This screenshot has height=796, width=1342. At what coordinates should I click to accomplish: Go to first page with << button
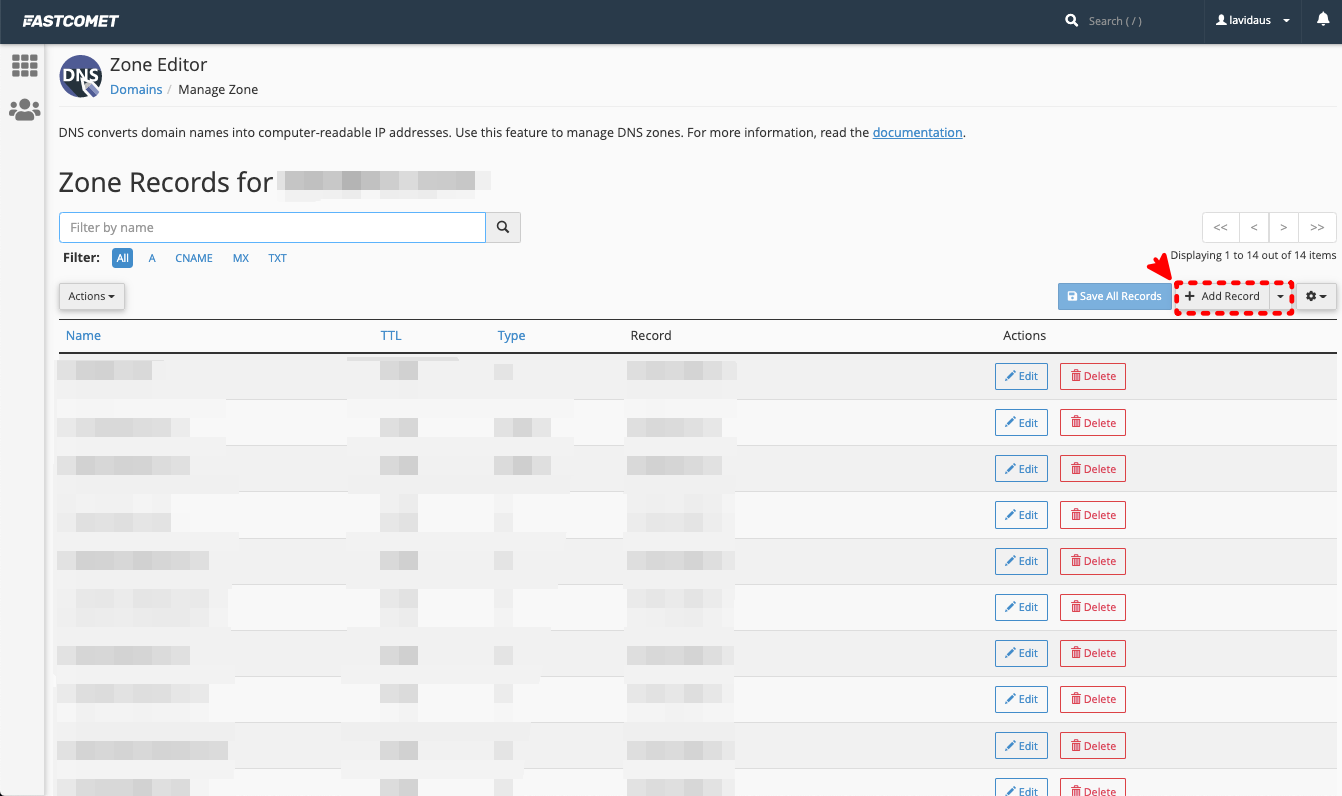coord(1220,227)
